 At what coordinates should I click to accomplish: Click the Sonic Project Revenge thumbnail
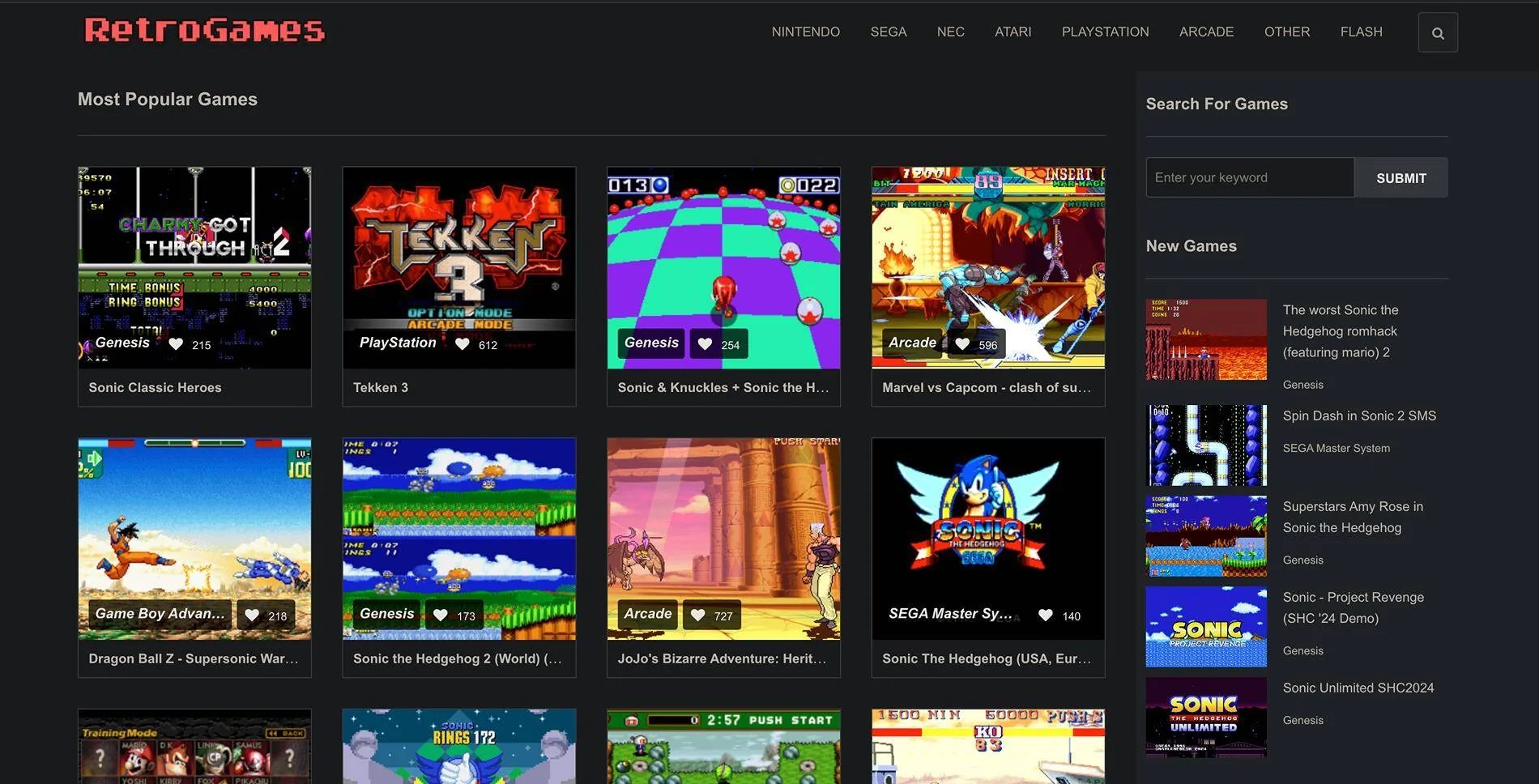click(1206, 627)
